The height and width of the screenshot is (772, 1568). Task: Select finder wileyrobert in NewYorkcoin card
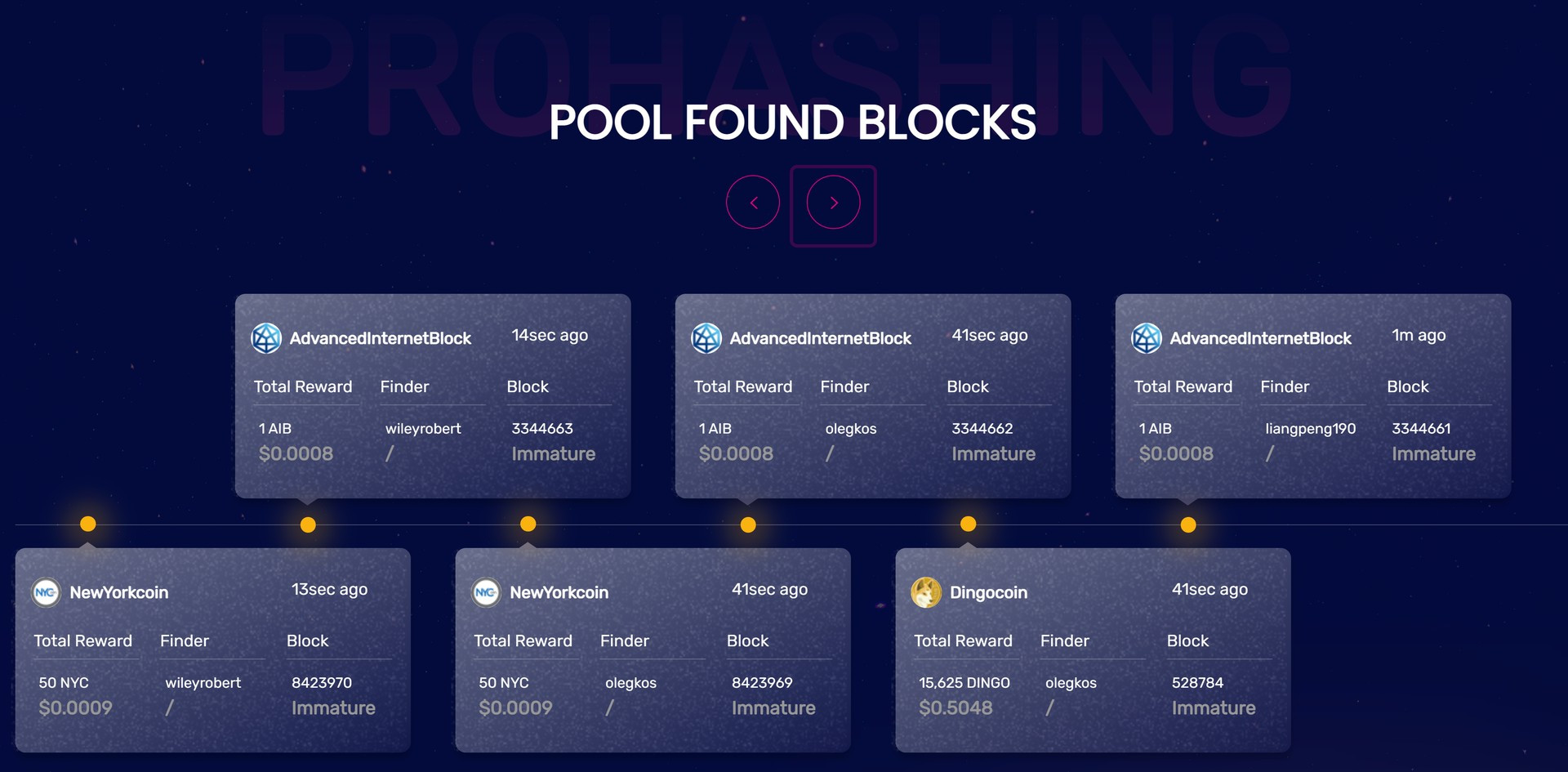pos(203,683)
